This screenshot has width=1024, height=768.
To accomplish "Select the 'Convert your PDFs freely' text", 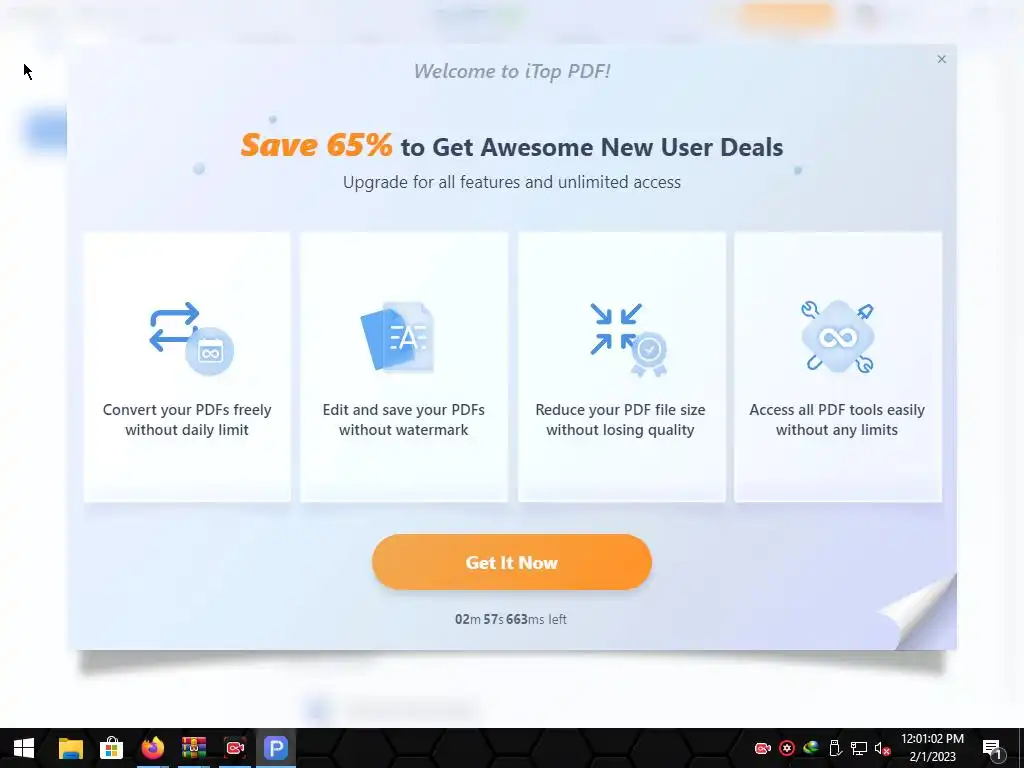I will (187, 410).
